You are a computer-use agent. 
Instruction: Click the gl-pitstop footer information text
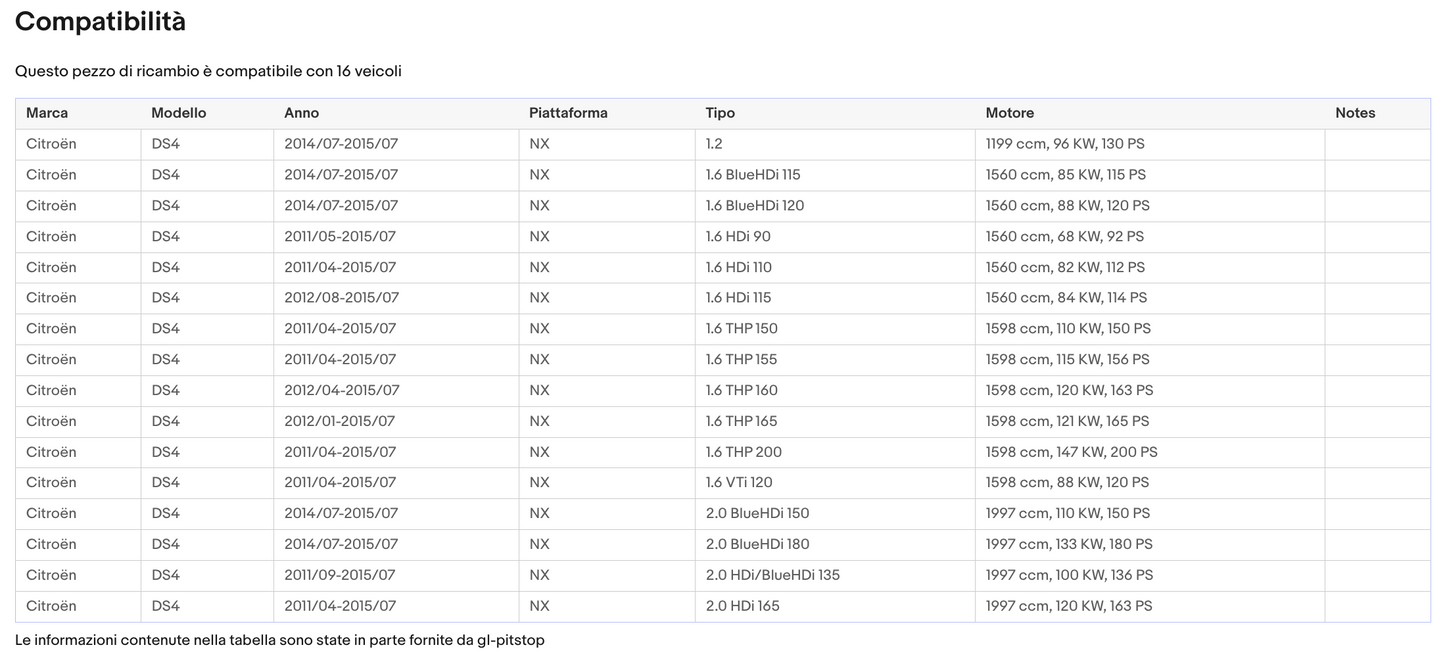(280, 640)
